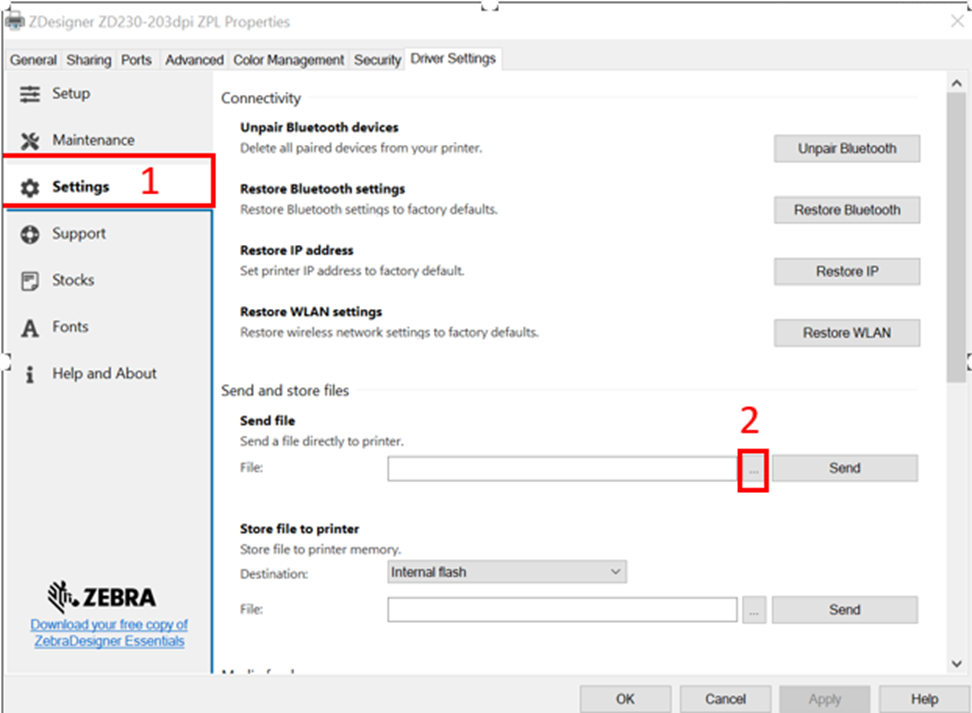
Task: Open Support section icon
Action: click(30, 234)
